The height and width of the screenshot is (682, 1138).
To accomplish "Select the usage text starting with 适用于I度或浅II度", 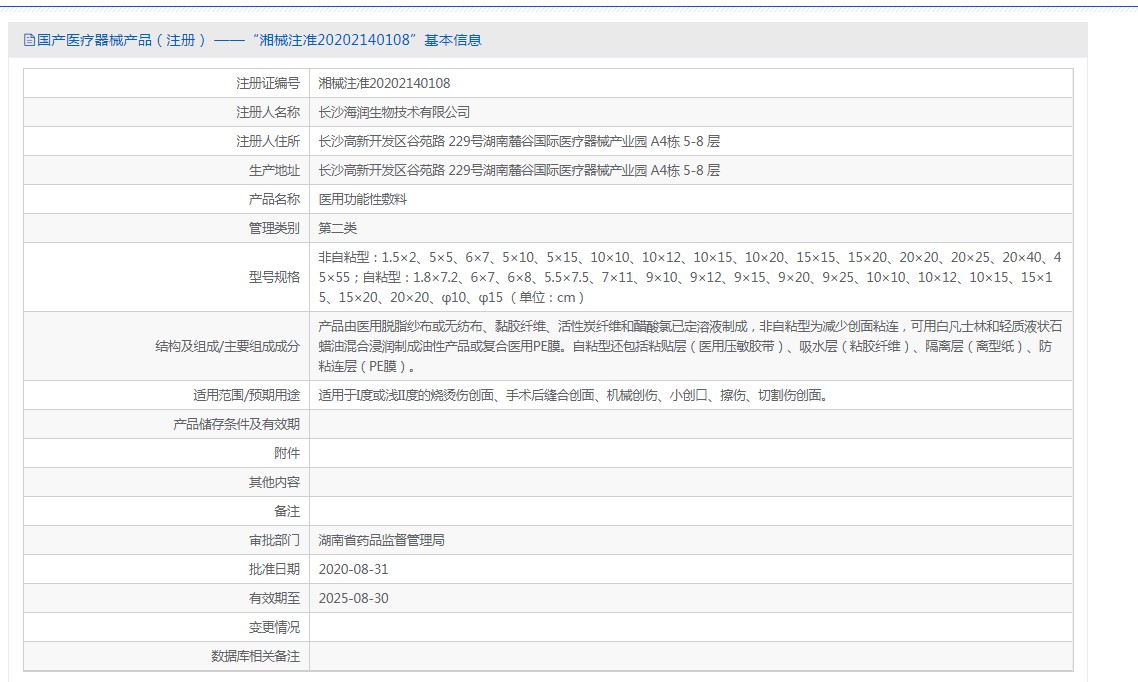I will tap(573, 395).
